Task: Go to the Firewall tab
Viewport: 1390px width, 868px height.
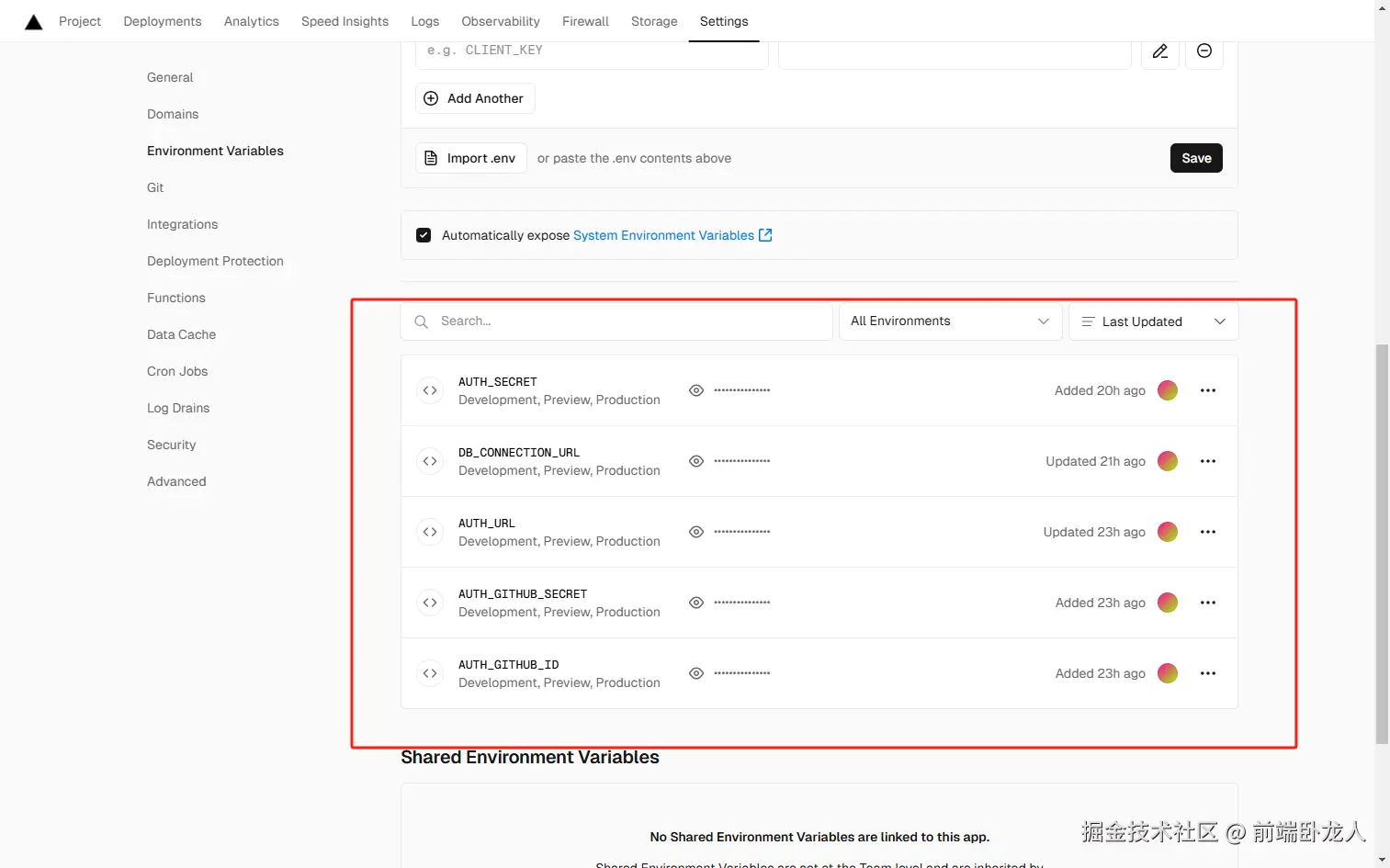Action: coord(585,21)
